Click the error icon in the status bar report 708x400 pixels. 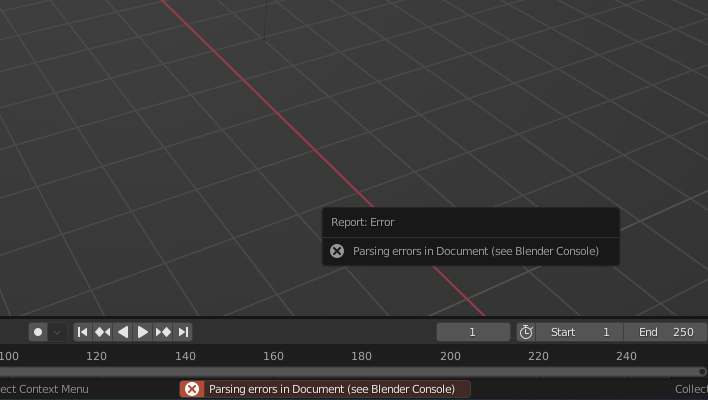[x=192, y=389]
